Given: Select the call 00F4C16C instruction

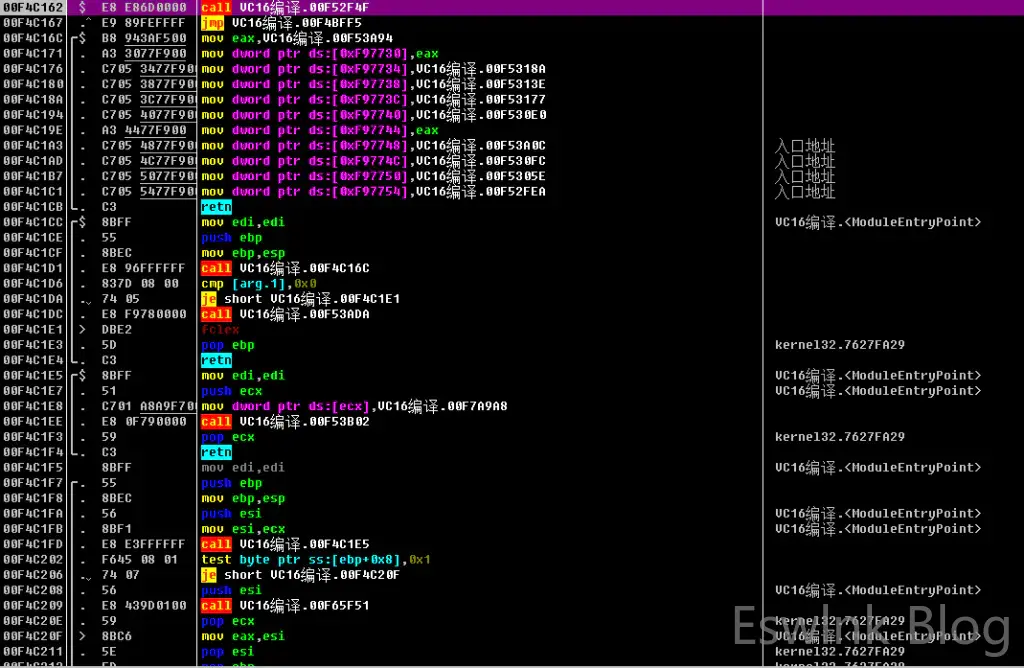Looking at the screenshot, I should (285, 268).
